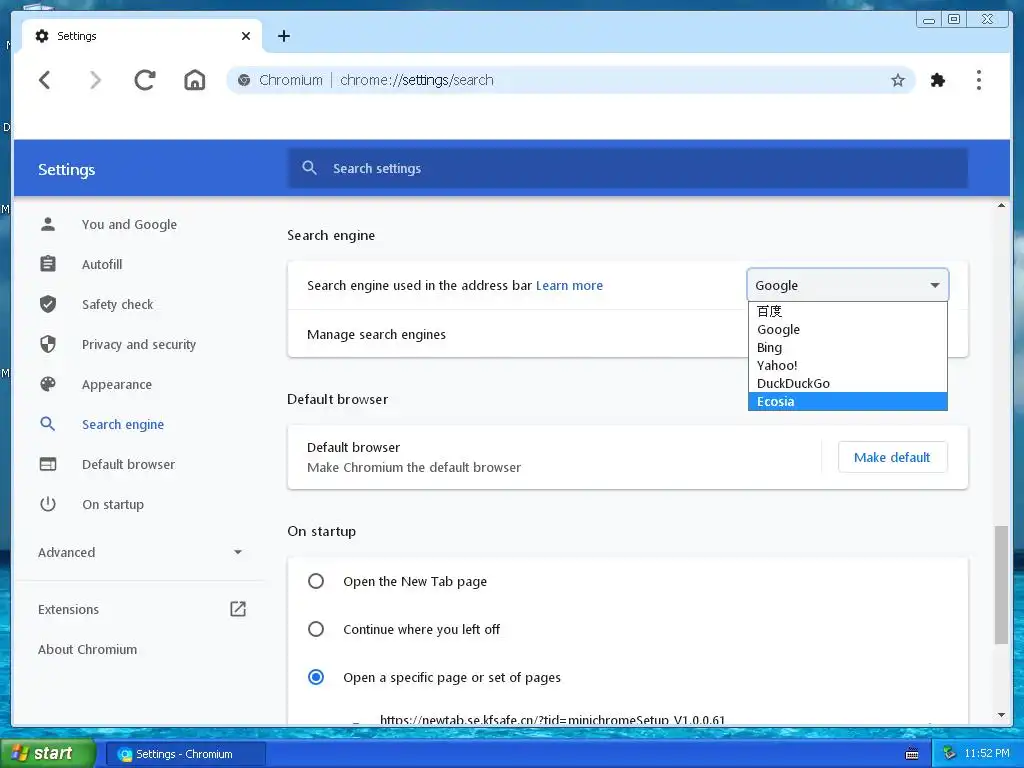Click the Chromium site info icon in address bar
The image size is (1024, 768).
pos(244,80)
